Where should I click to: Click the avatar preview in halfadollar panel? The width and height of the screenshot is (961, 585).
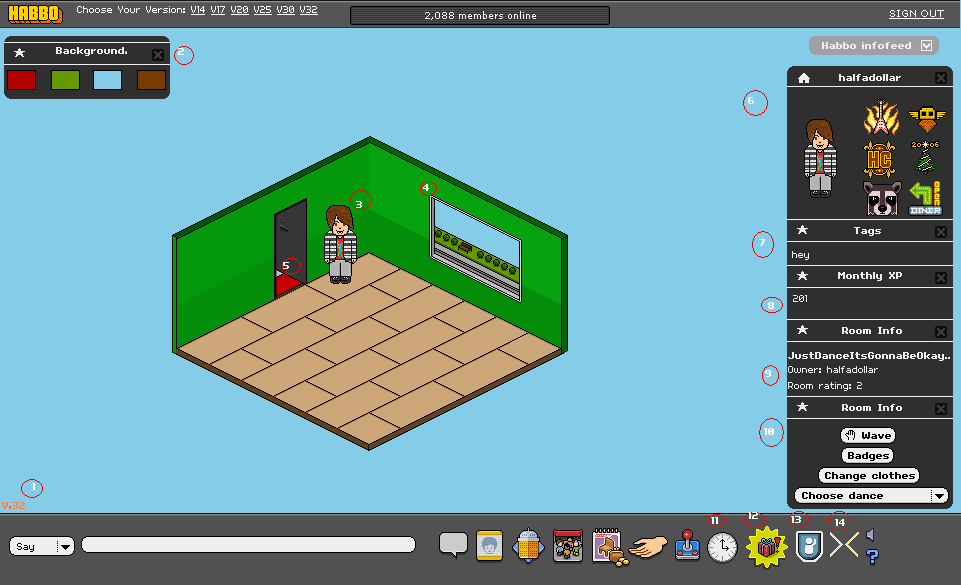tap(820, 158)
